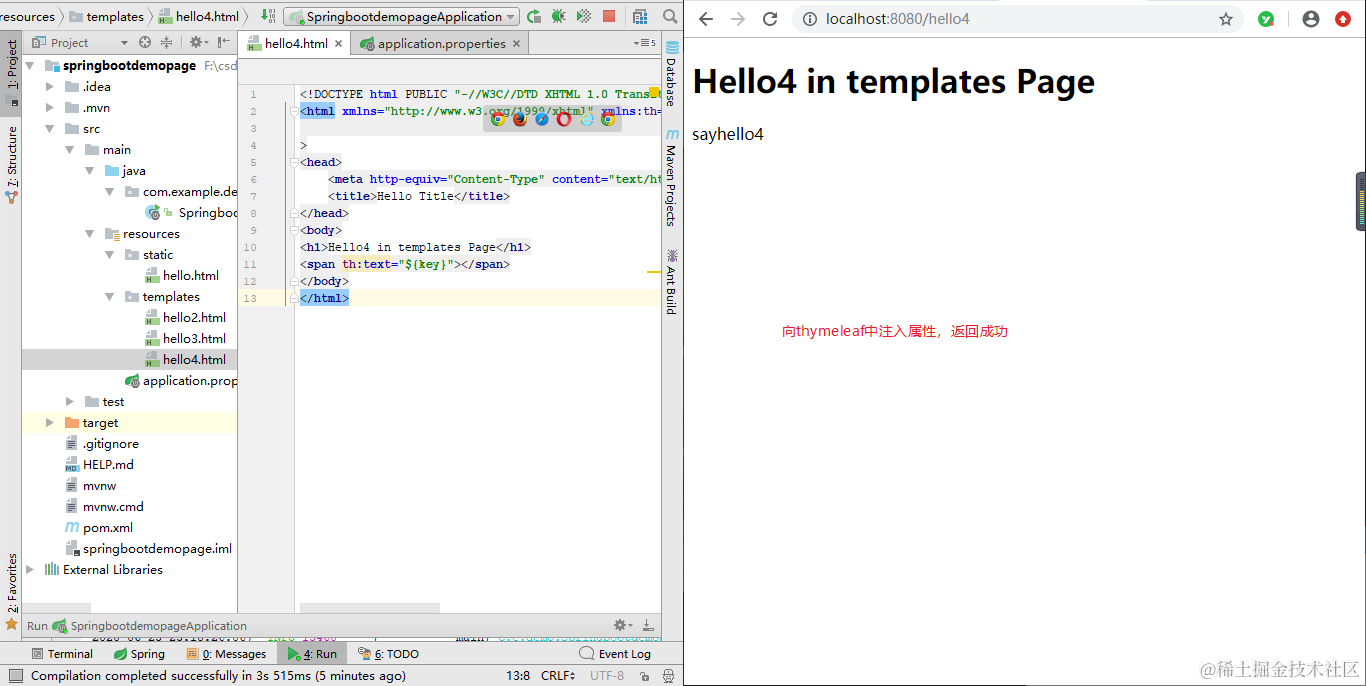This screenshot has width=1366, height=686.
Task: Click file encoding UTF-8 in status bar
Action: (607, 676)
